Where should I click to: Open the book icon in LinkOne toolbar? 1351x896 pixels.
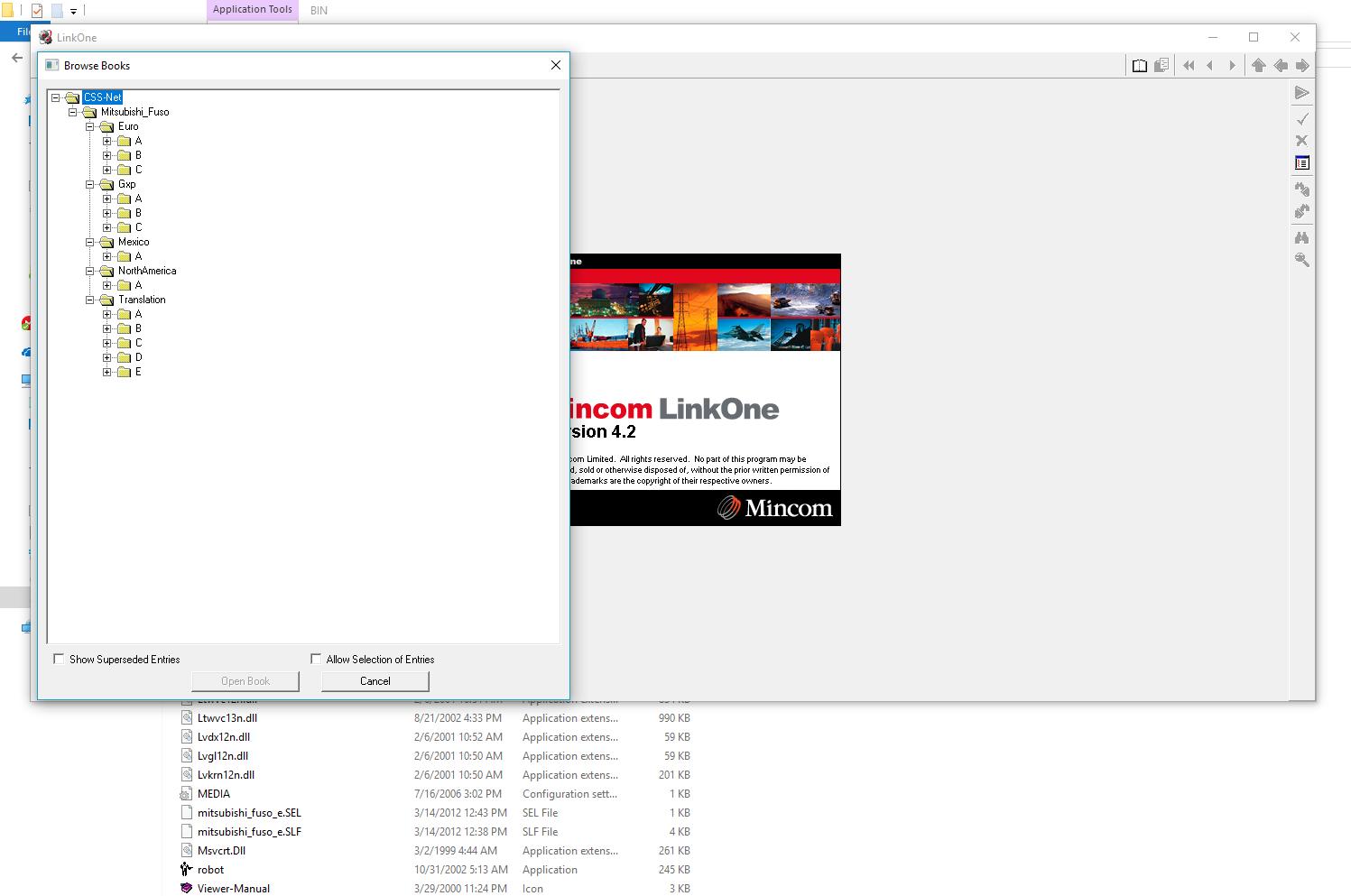tap(1140, 66)
